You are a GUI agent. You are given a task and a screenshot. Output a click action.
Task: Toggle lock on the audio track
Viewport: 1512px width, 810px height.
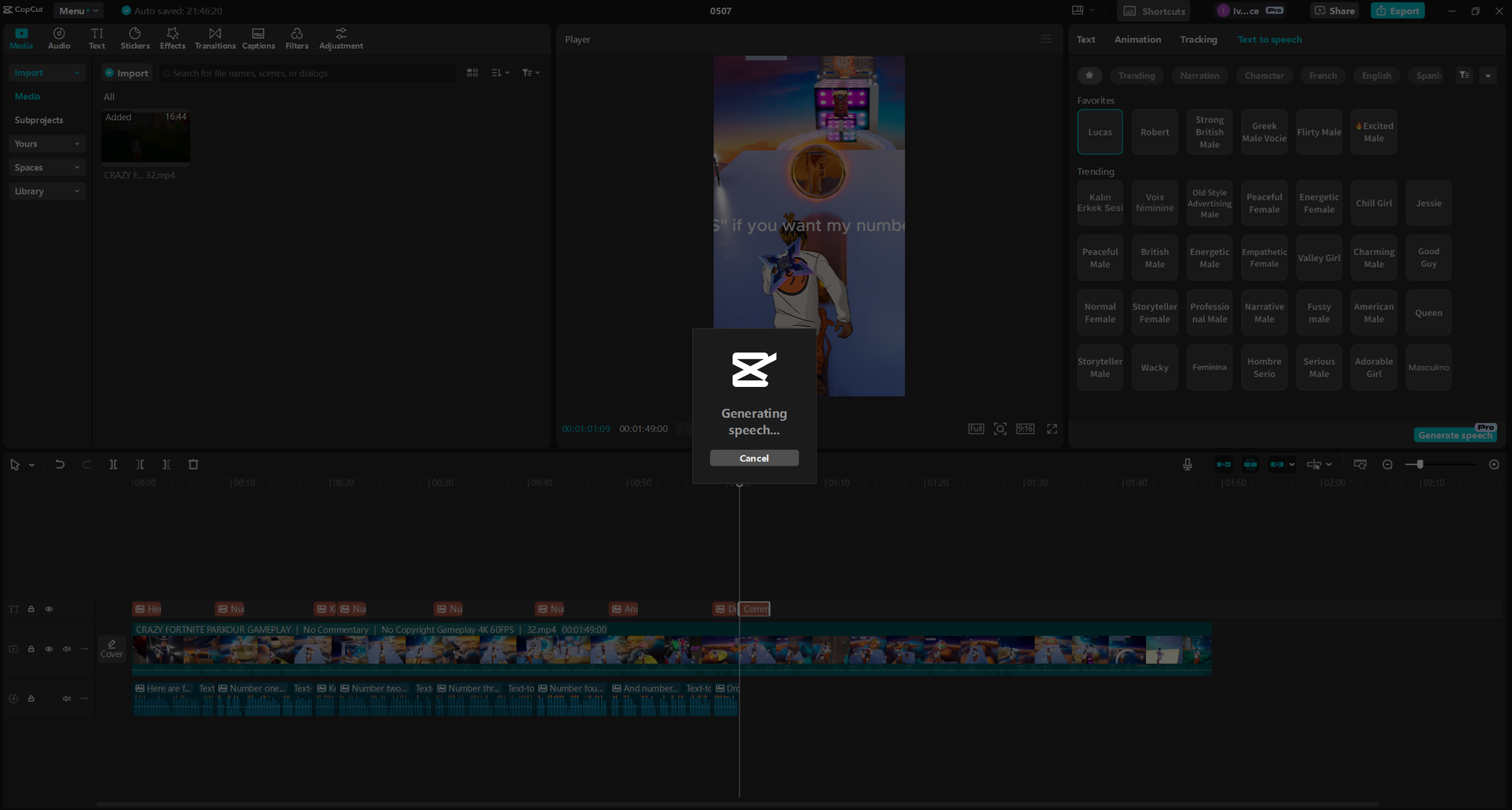[31, 698]
